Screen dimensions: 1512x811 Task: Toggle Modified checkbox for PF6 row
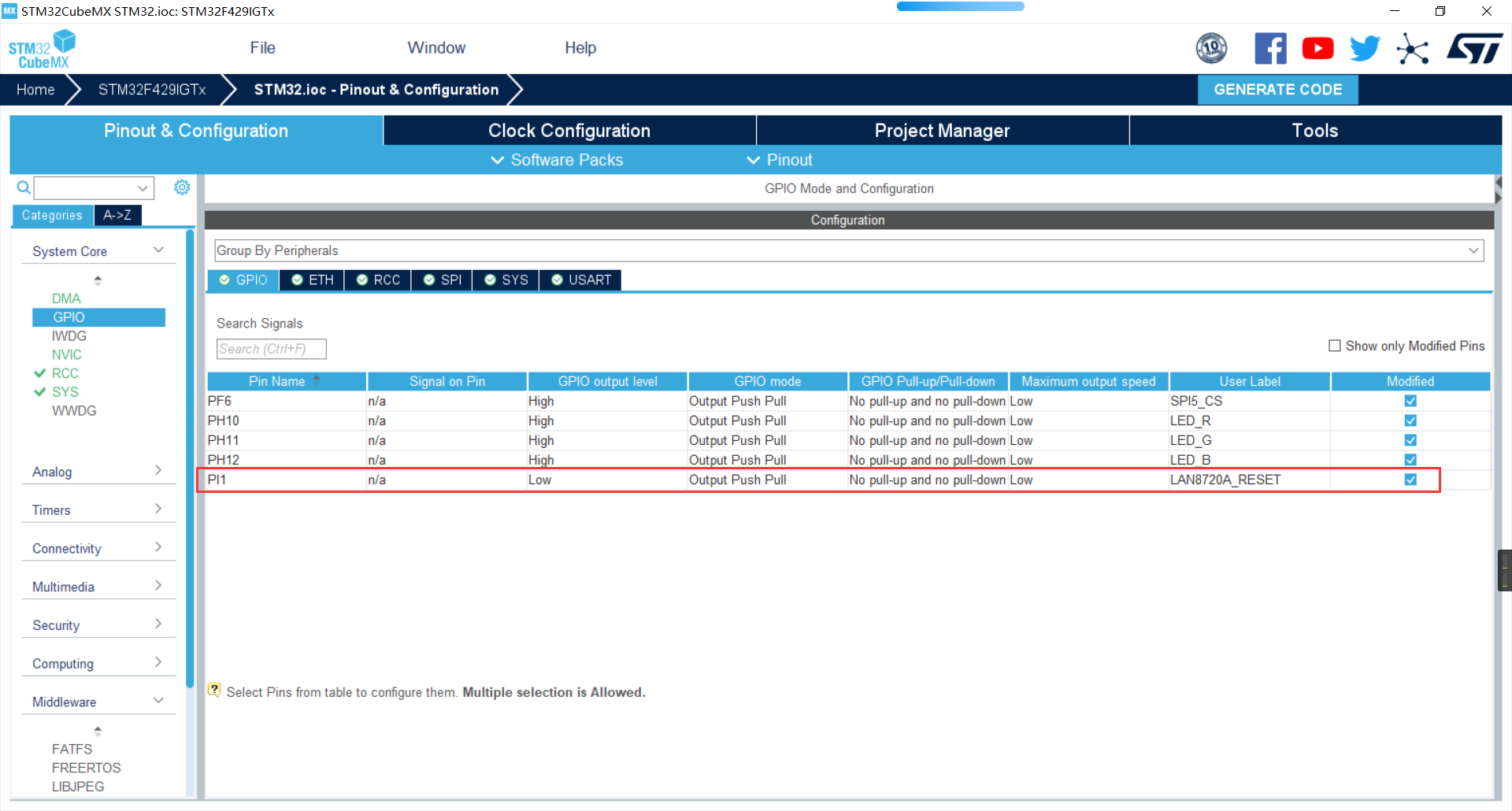[1410, 401]
